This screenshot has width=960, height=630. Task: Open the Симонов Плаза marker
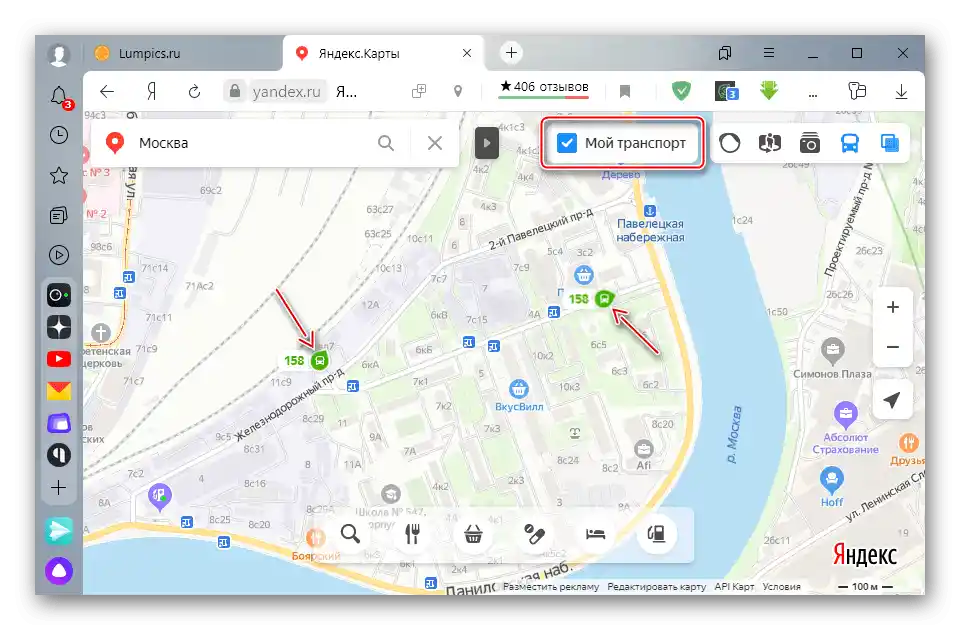click(x=833, y=351)
